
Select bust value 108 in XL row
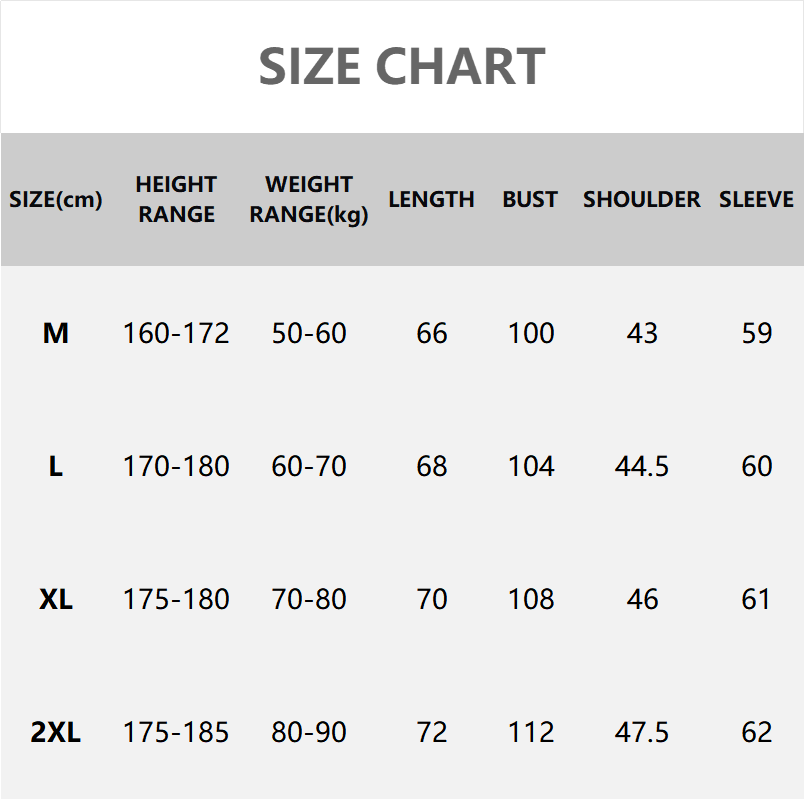click(530, 599)
